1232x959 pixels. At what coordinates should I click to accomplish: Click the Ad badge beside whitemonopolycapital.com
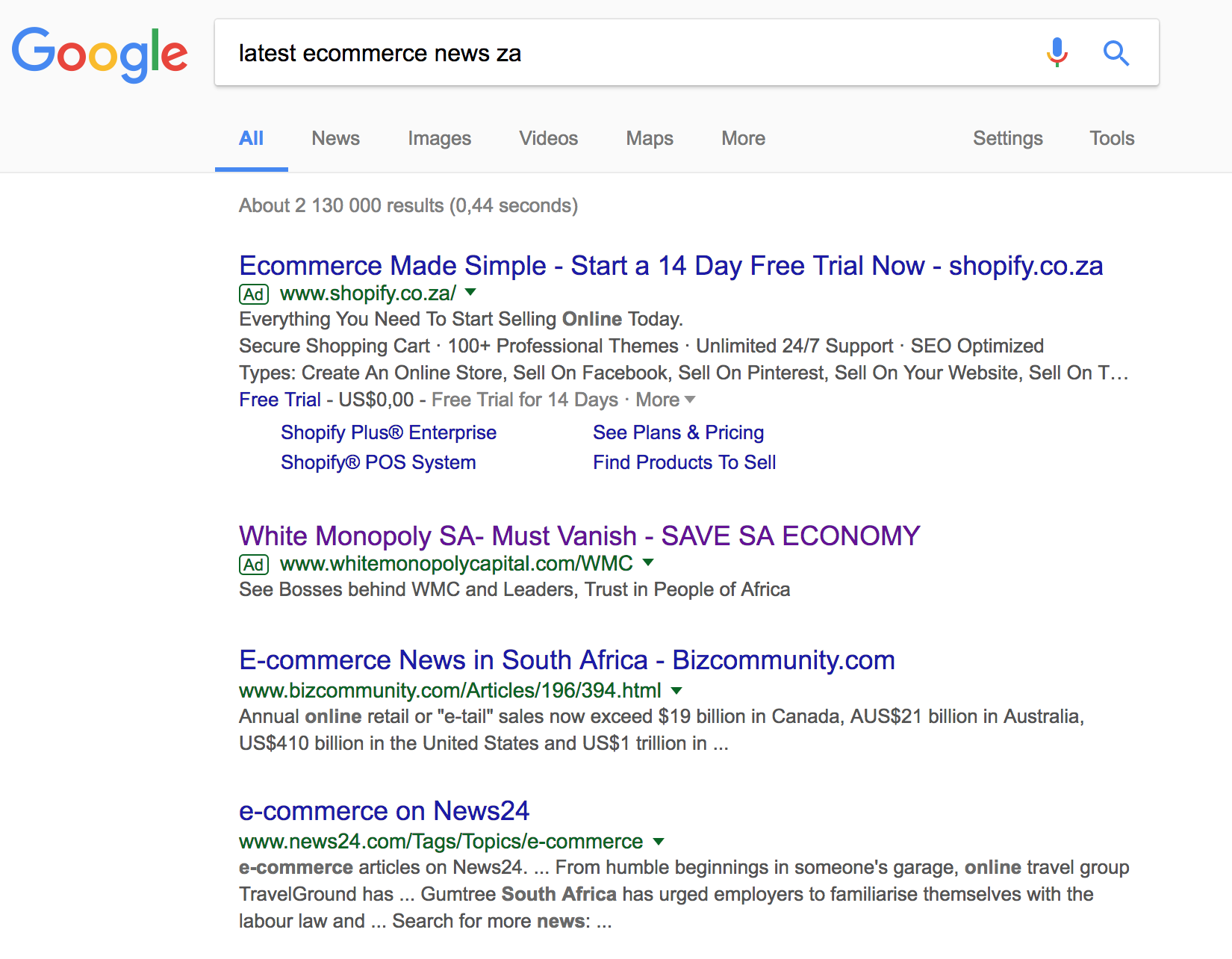click(x=254, y=565)
